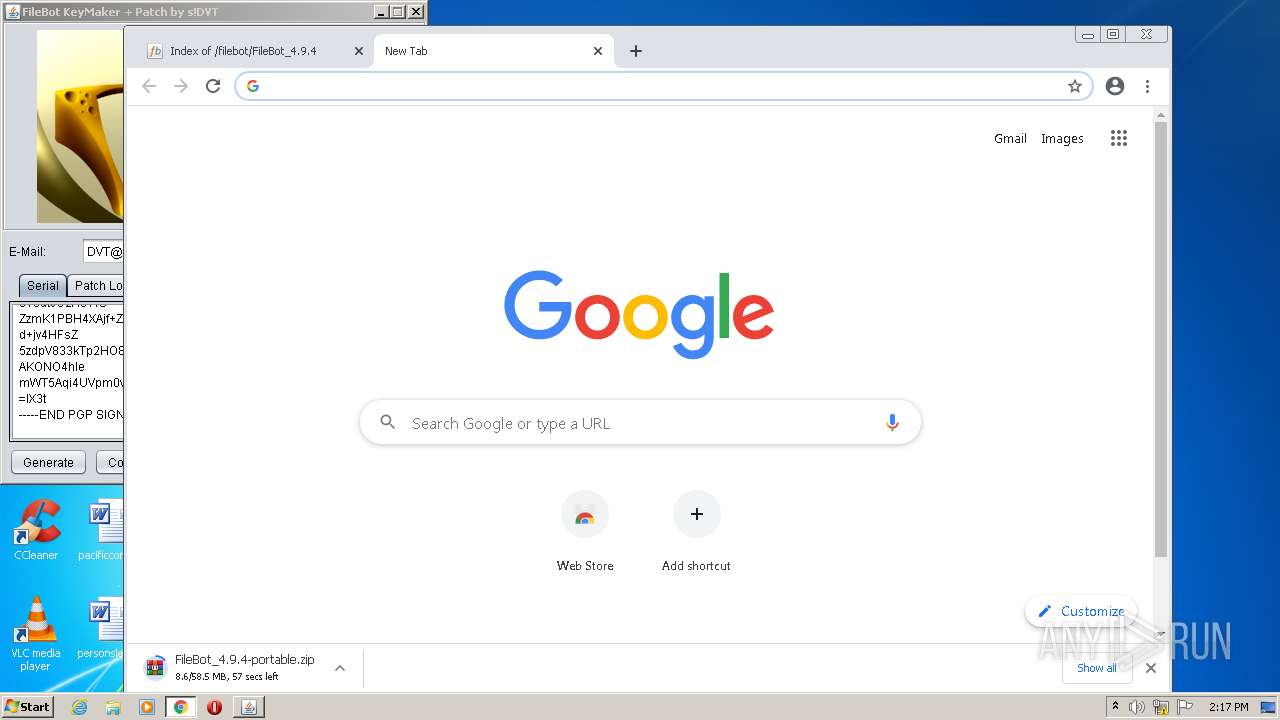Click the Google search box
This screenshot has height=720, width=1280.
(x=640, y=423)
